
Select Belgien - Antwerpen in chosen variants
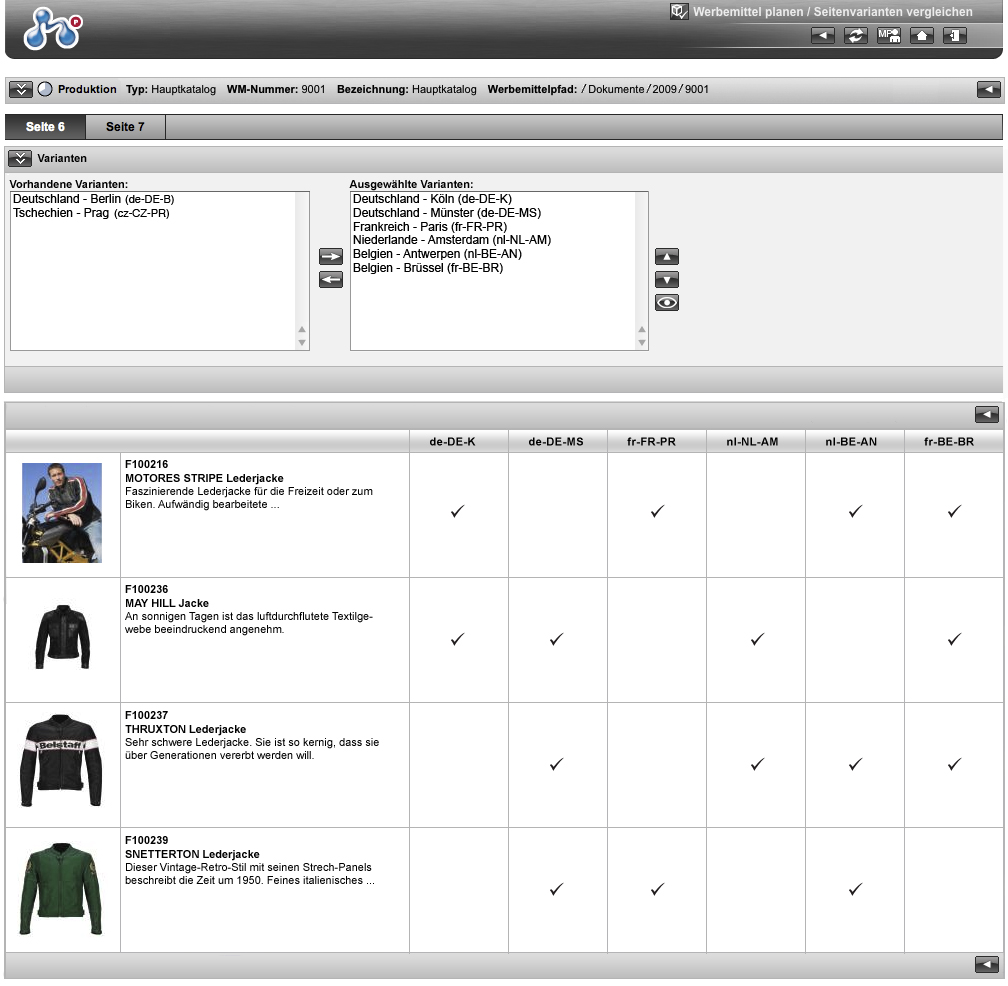[437, 254]
